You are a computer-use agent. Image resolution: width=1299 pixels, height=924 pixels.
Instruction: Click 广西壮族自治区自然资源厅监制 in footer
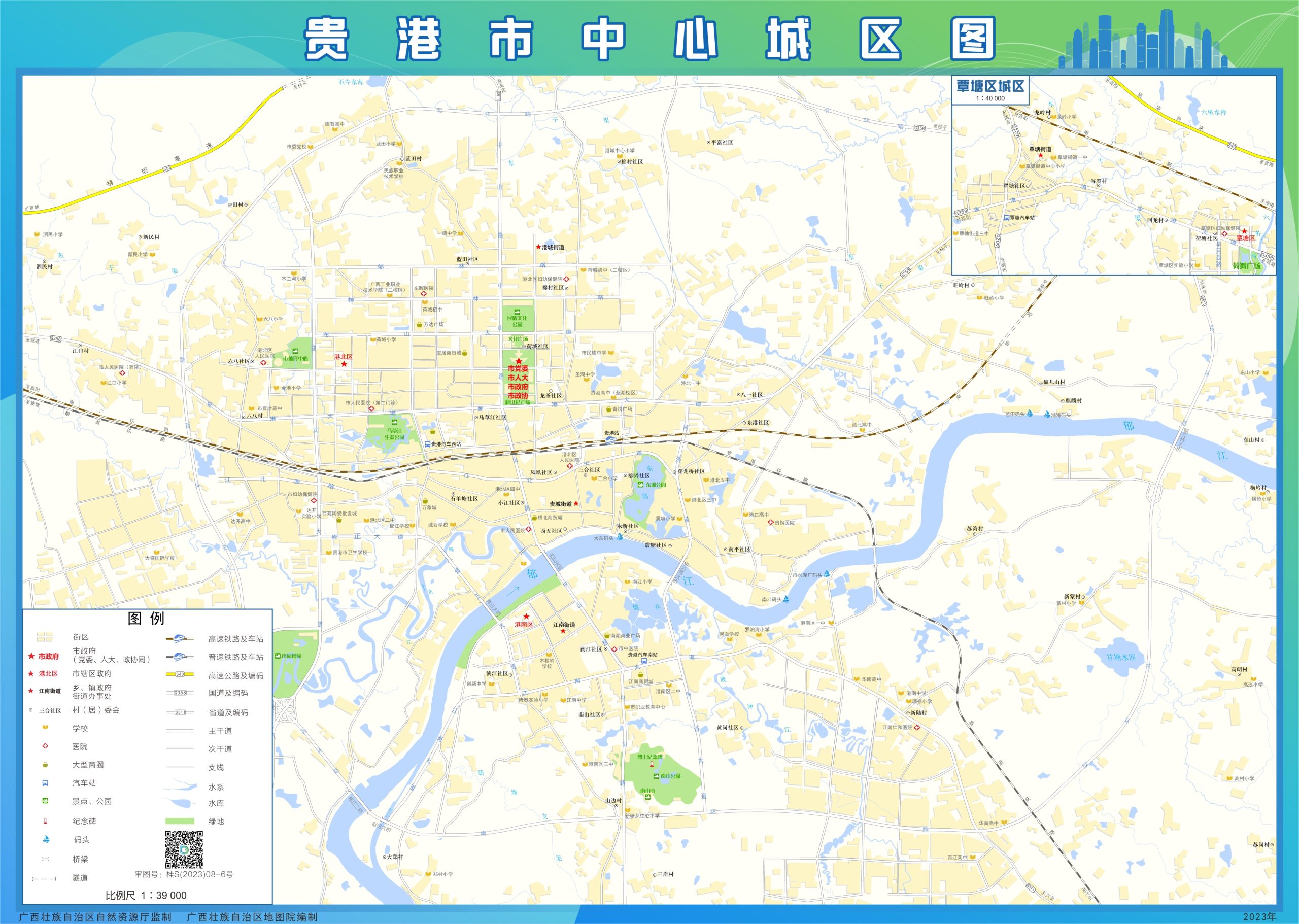(x=95, y=916)
